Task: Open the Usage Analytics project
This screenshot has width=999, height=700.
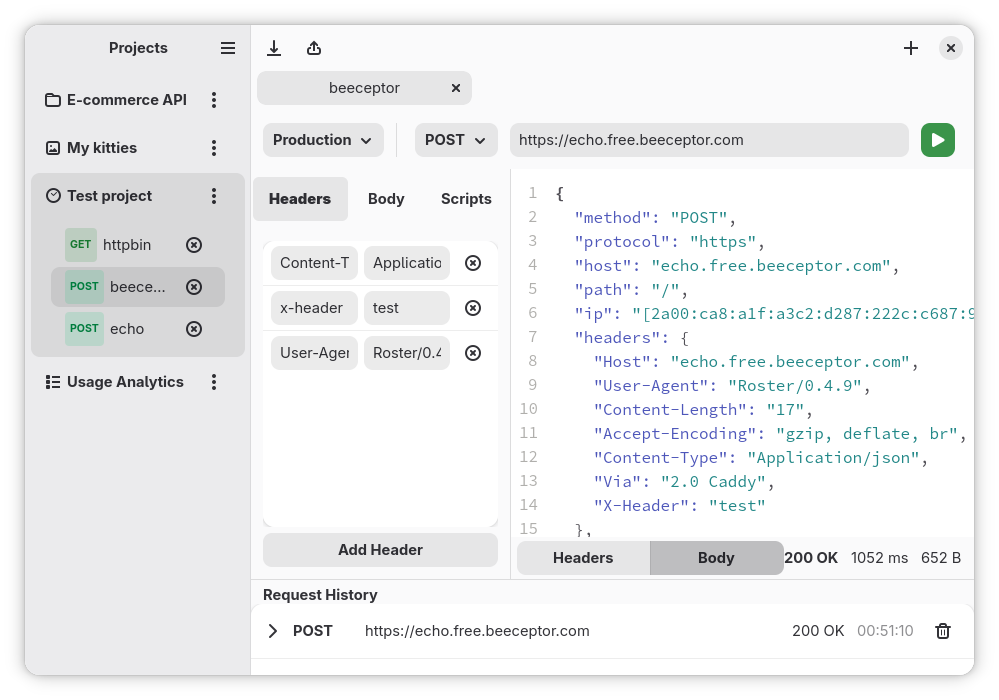Action: 125,382
